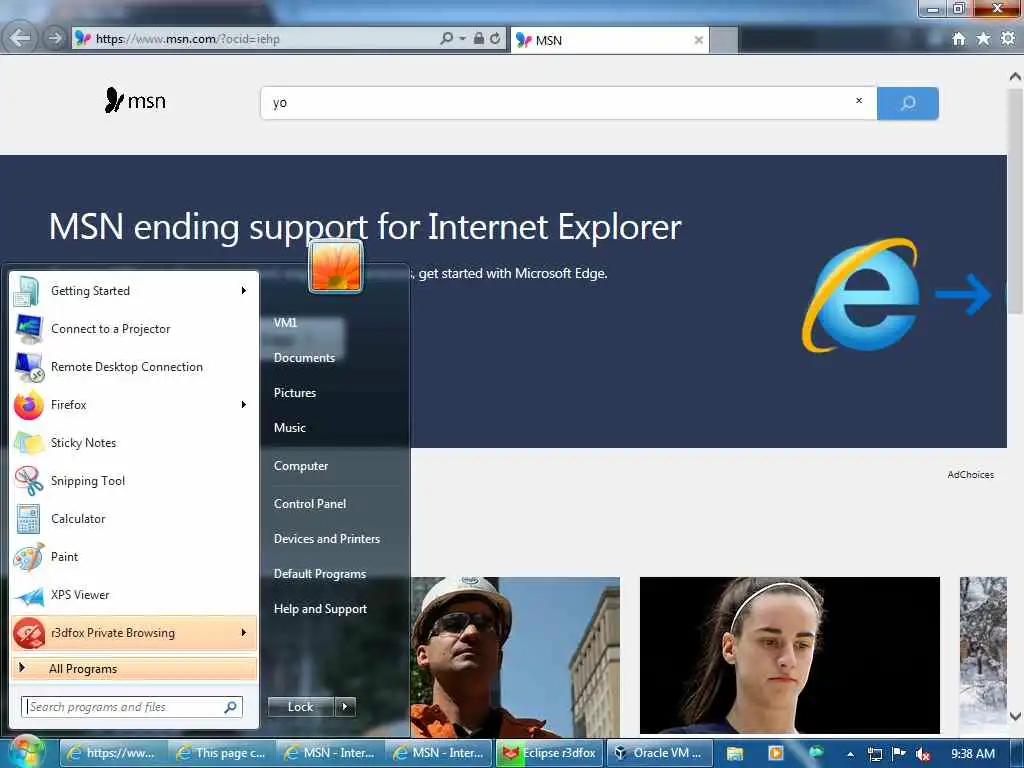This screenshot has height=768, width=1024.
Task: Open Calculator icon in Start menu
Action: coord(29,519)
